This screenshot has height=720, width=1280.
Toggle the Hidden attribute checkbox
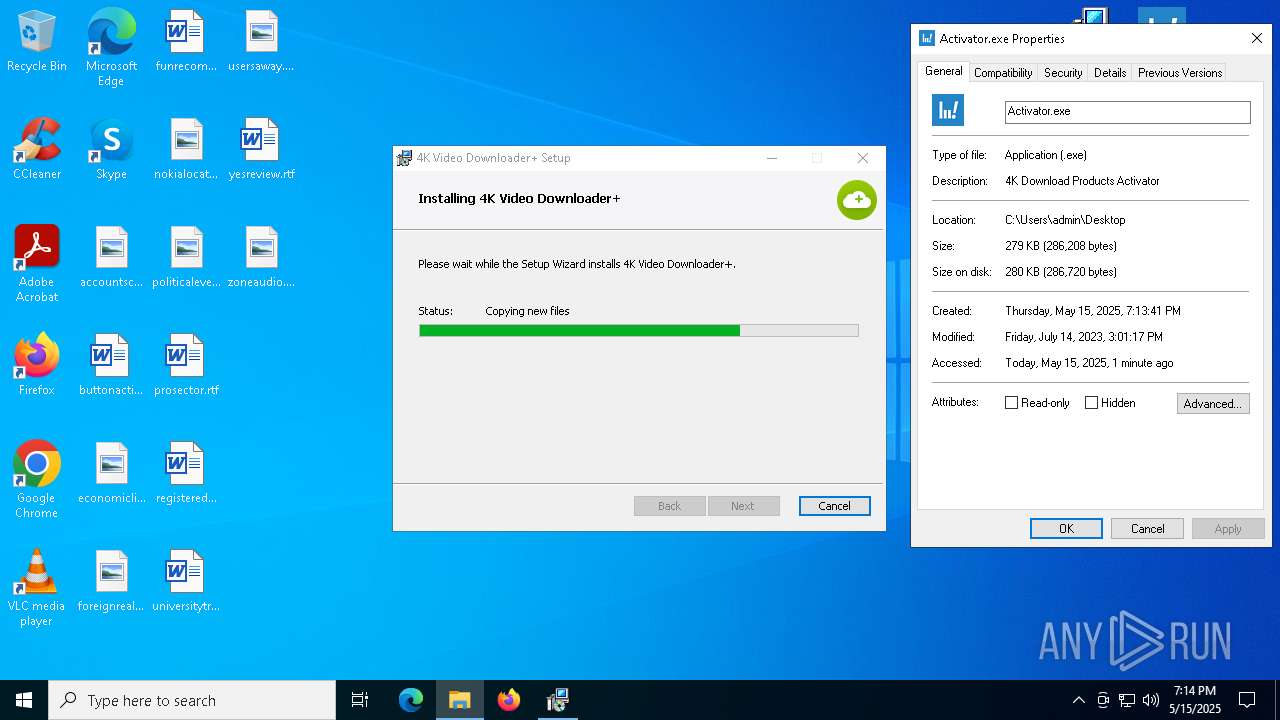point(1091,403)
